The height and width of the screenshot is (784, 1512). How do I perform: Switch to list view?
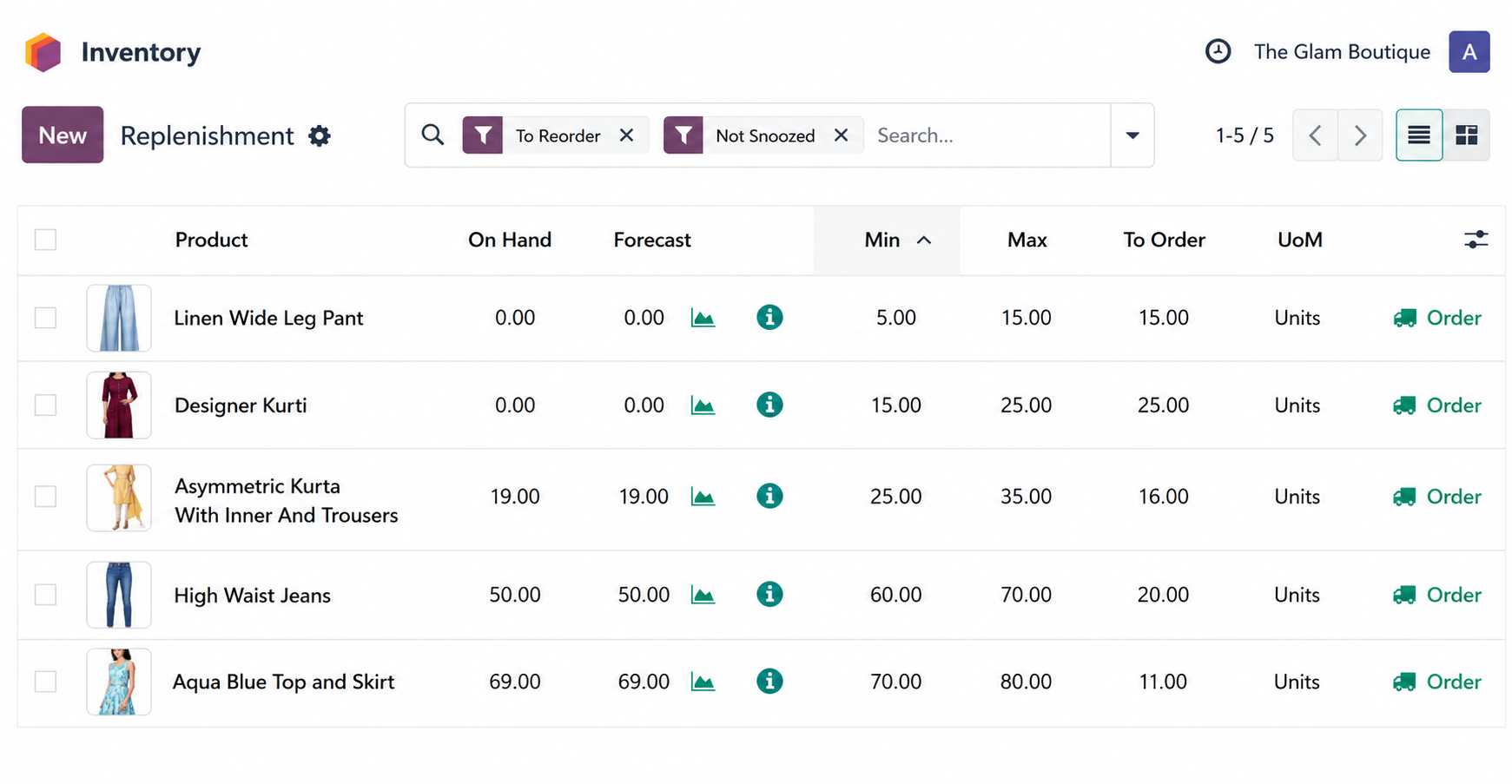pyautogui.click(x=1418, y=135)
